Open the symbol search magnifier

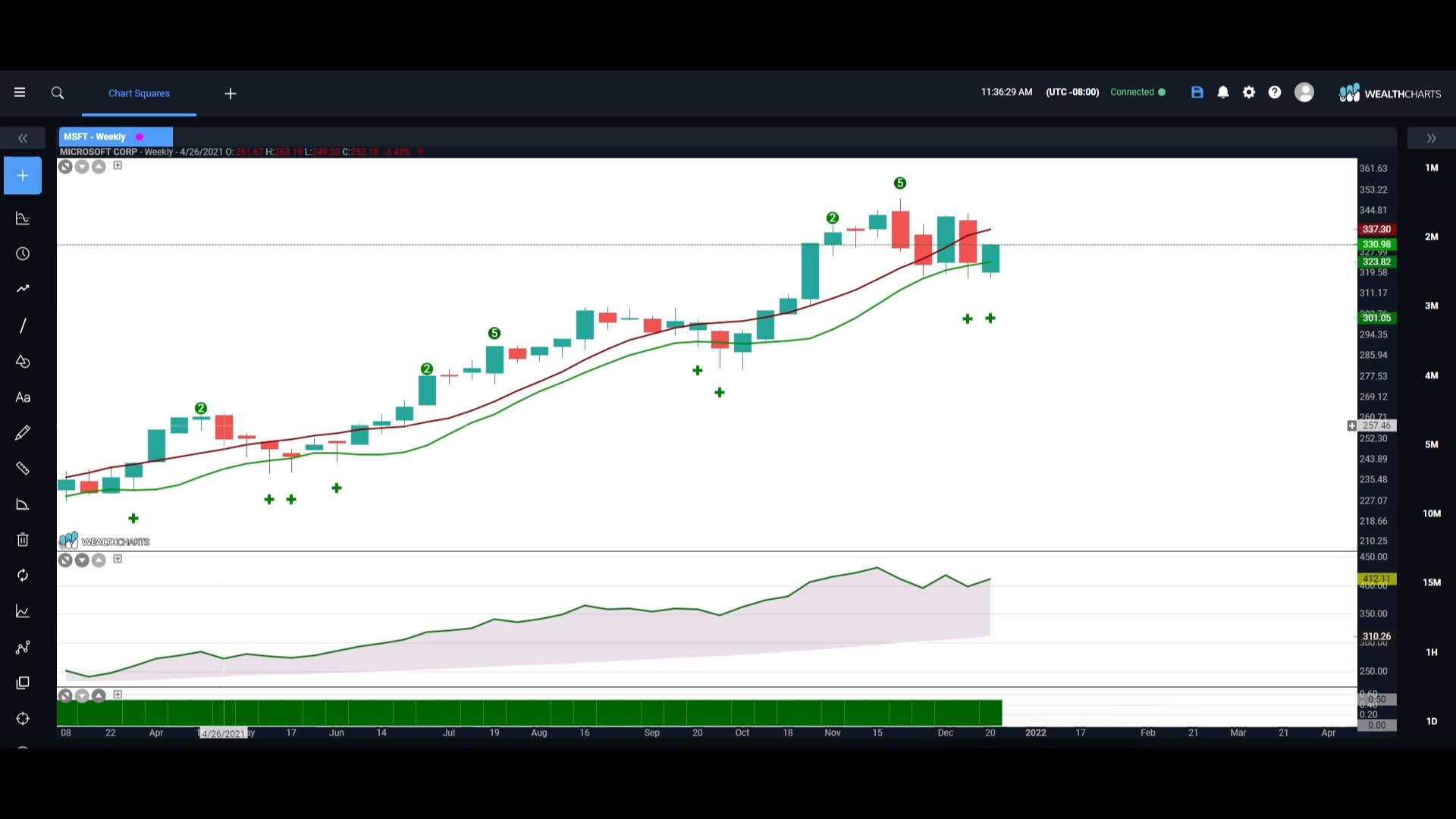click(x=58, y=93)
